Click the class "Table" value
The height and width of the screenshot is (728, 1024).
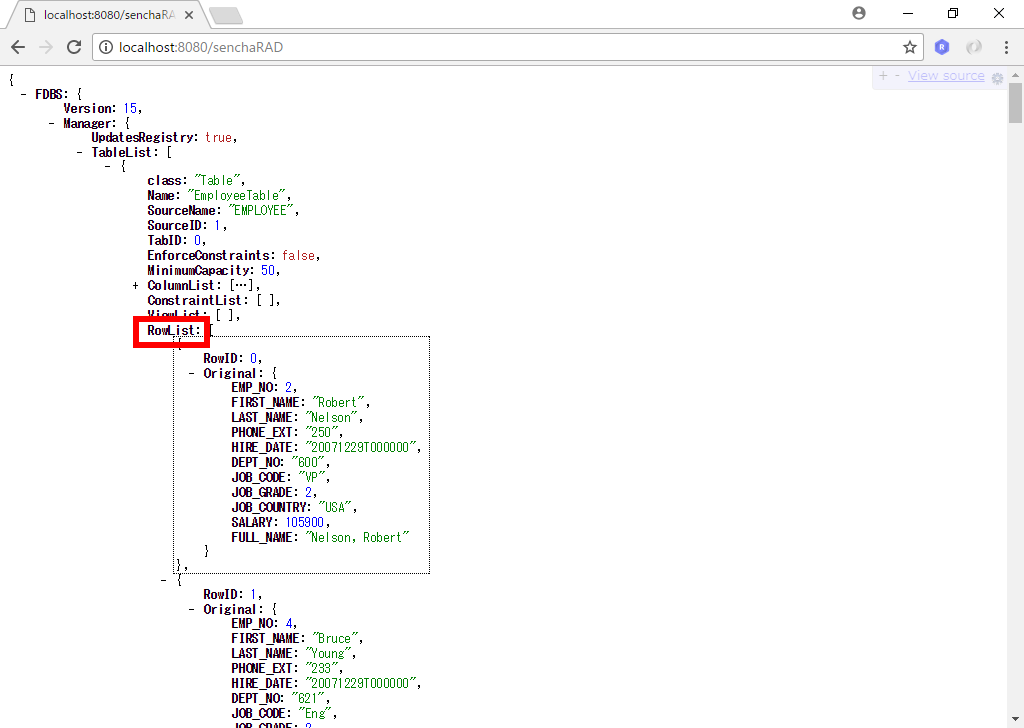tap(217, 180)
